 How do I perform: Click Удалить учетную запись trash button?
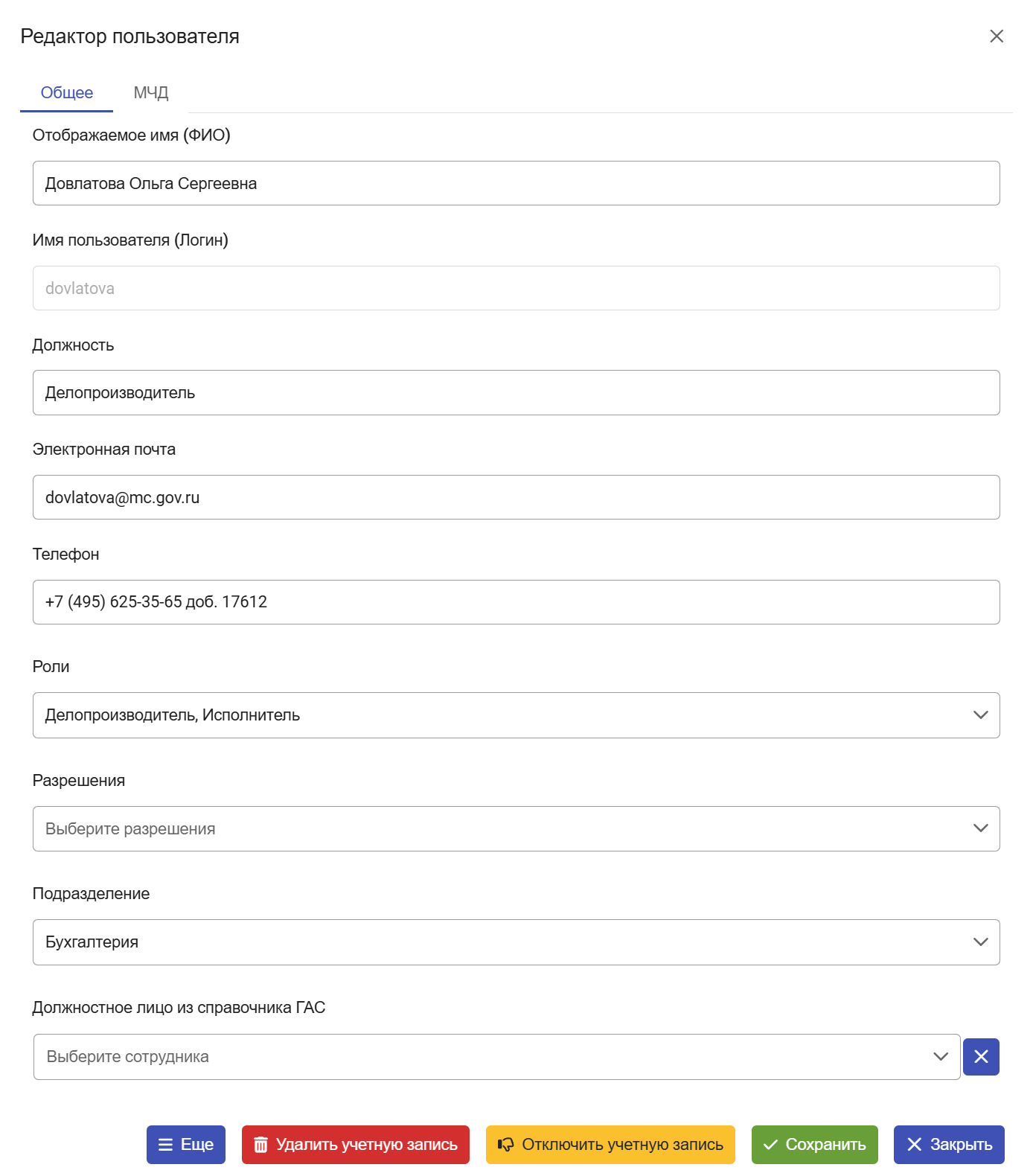[x=356, y=1144]
